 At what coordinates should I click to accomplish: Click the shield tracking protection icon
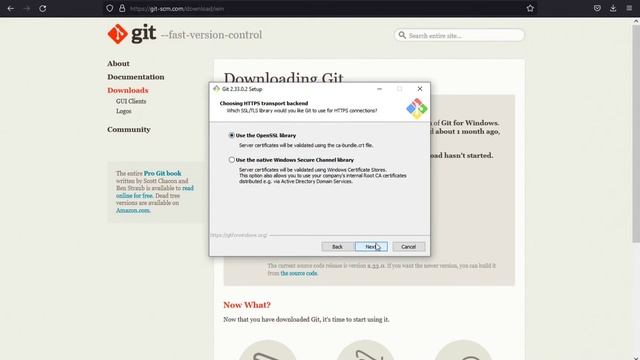click(x=109, y=8)
